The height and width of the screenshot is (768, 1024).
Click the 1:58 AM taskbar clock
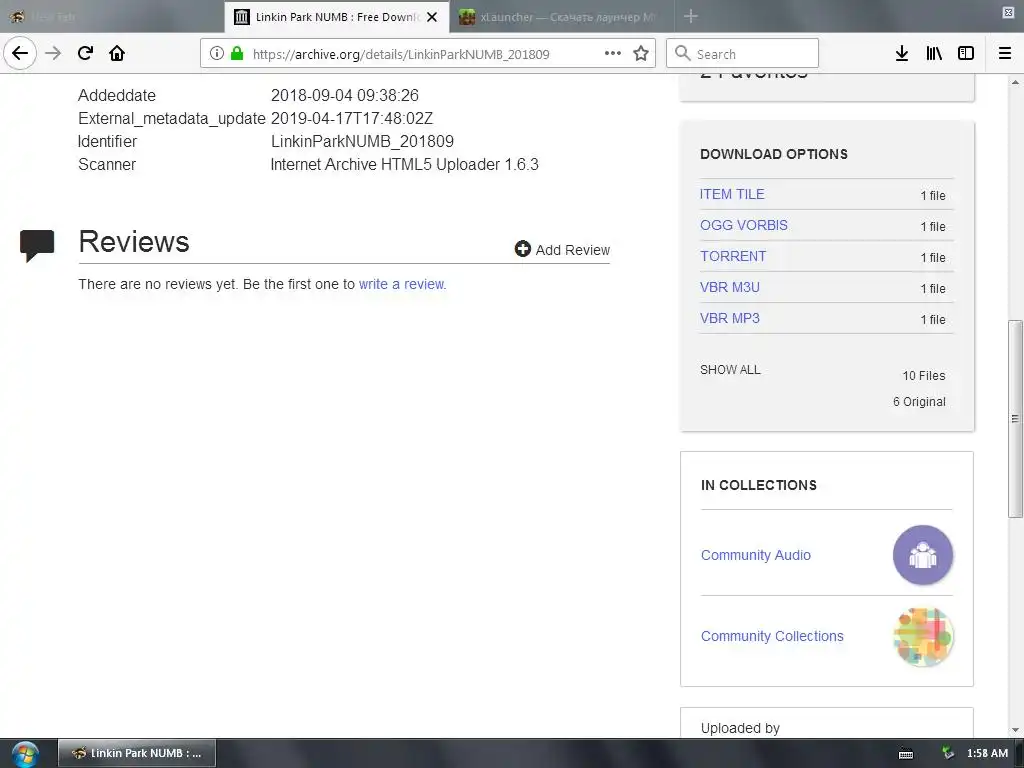click(987, 753)
